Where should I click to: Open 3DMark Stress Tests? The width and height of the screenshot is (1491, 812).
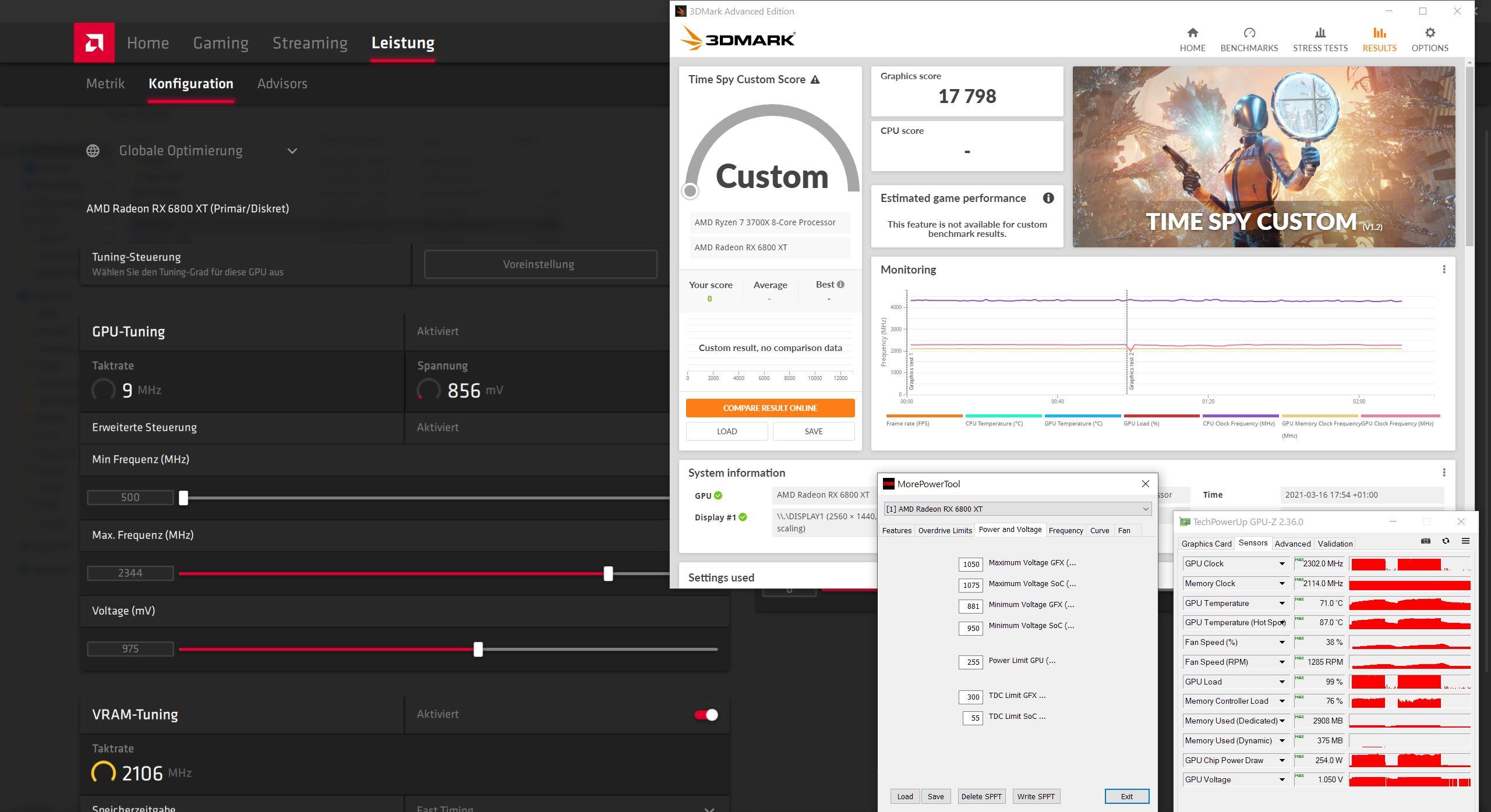pos(1320,40)
